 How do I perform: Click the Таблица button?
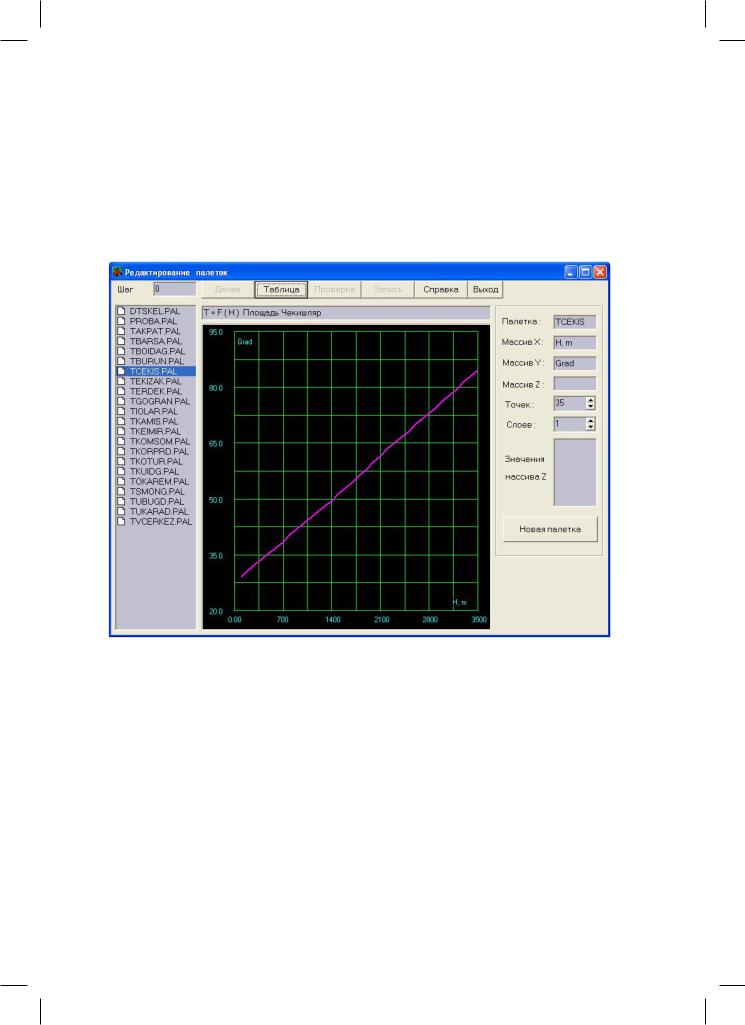click(x=281, y=289)
